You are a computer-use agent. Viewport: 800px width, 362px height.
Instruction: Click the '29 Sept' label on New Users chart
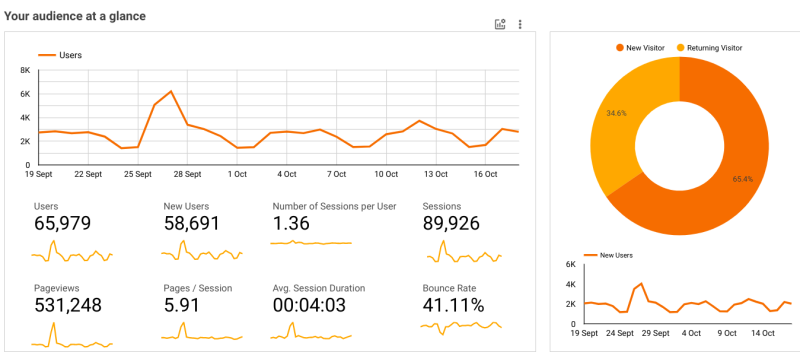pyautogui.click(x=655, y=333)
